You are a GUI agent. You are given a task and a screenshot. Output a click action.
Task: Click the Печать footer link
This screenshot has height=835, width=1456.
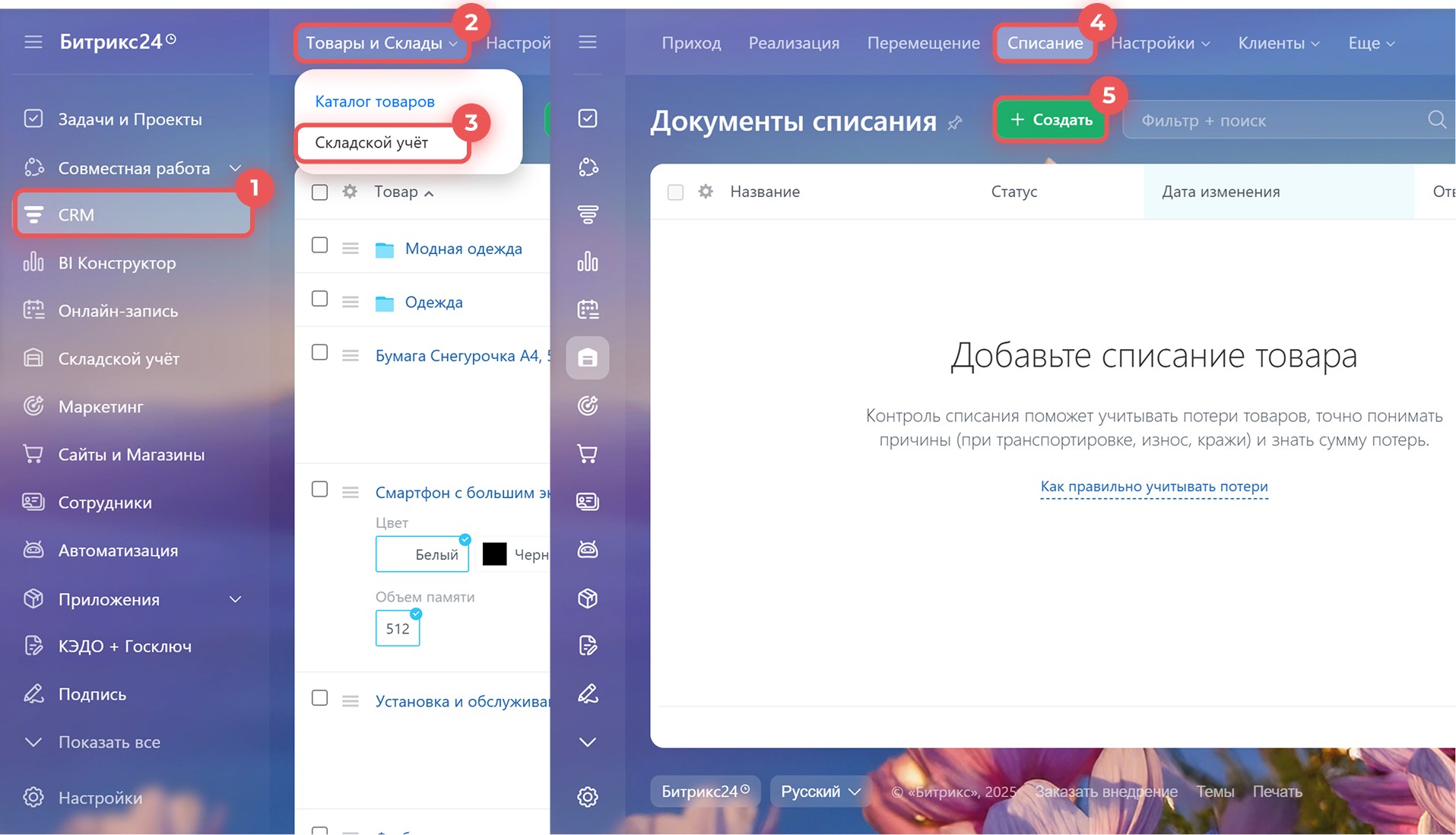(1277, 792)
